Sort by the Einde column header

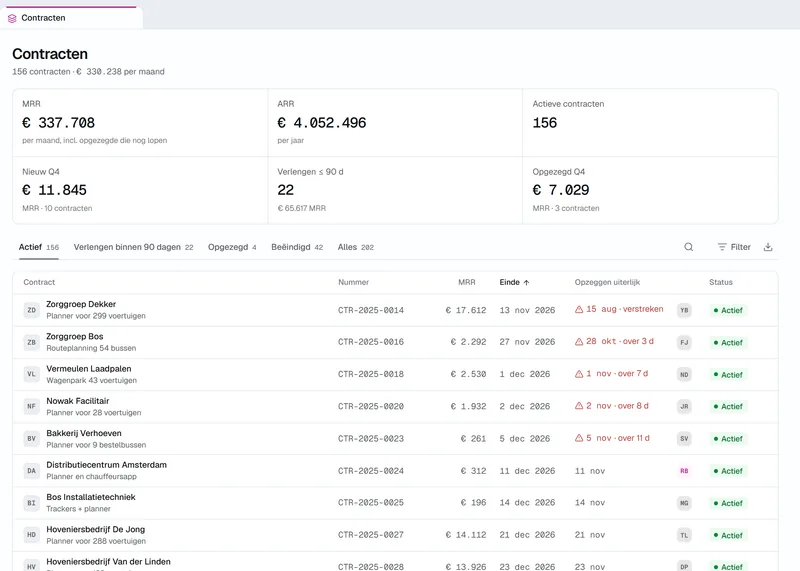pos(514,282)
